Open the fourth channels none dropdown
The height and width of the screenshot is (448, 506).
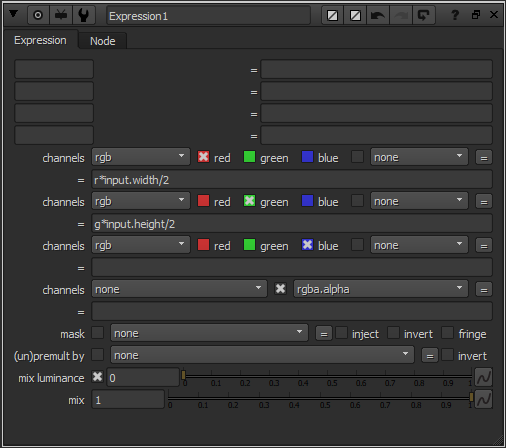pos(179,289)
